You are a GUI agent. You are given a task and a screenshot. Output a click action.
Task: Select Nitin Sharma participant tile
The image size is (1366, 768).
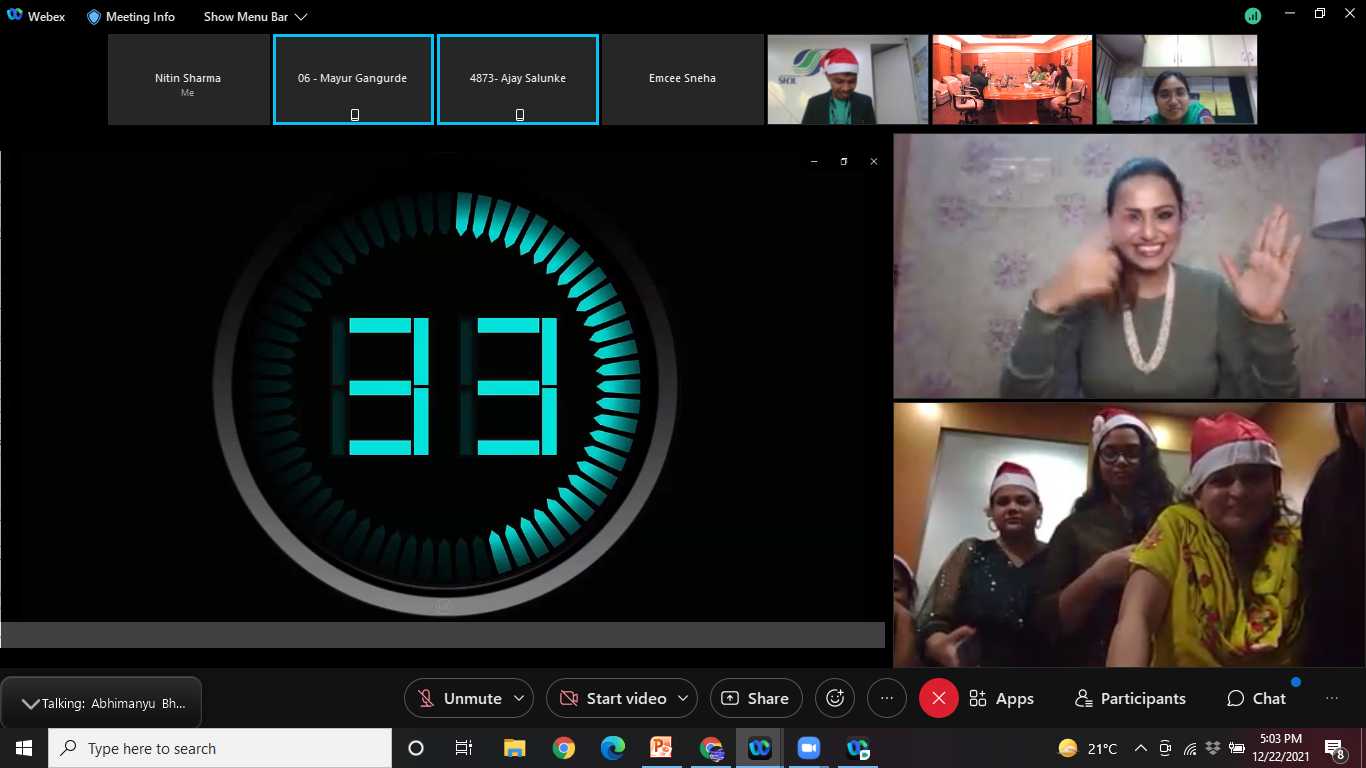pyautogui.click(x=188, y=79)
